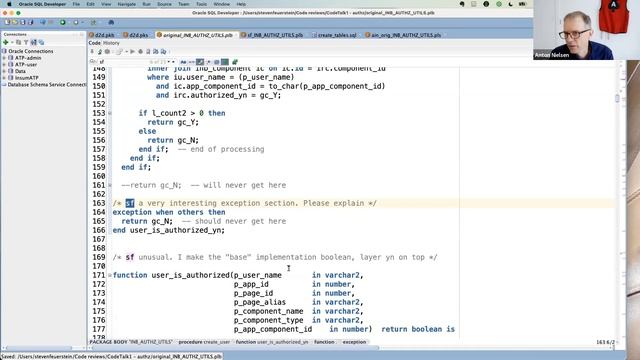Switch to ain_orig_INB_AUTHZ_UTILS.pls tab

[403, 35]
